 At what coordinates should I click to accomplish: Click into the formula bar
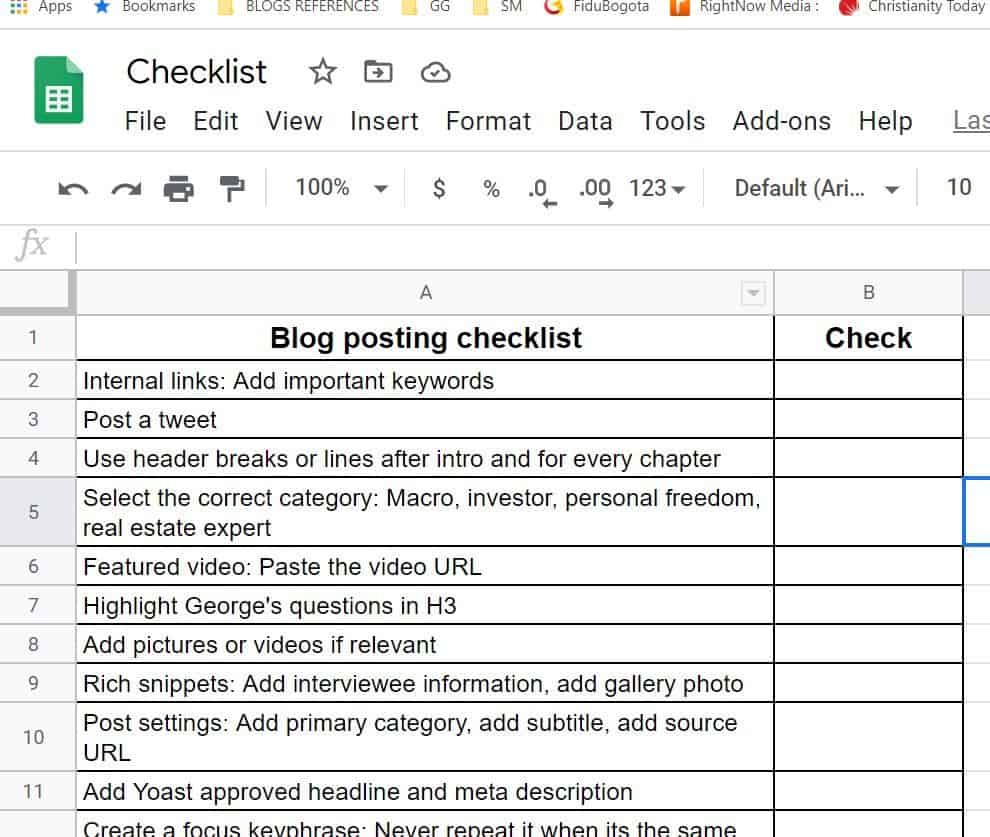tap(532, 246)
